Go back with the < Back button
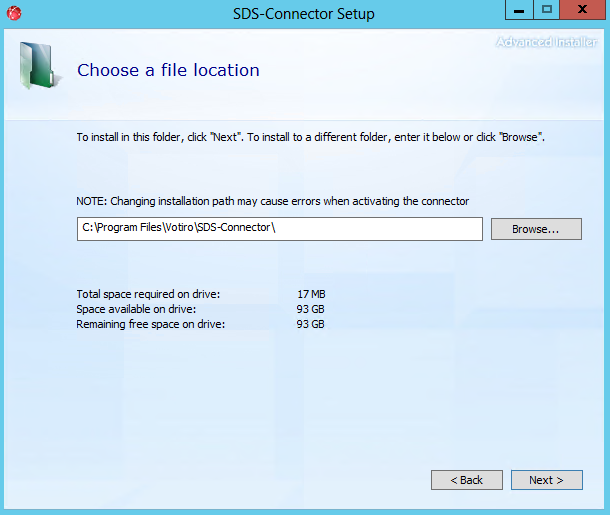This screenshot has height=515, width=610. [x=466, y=480]
